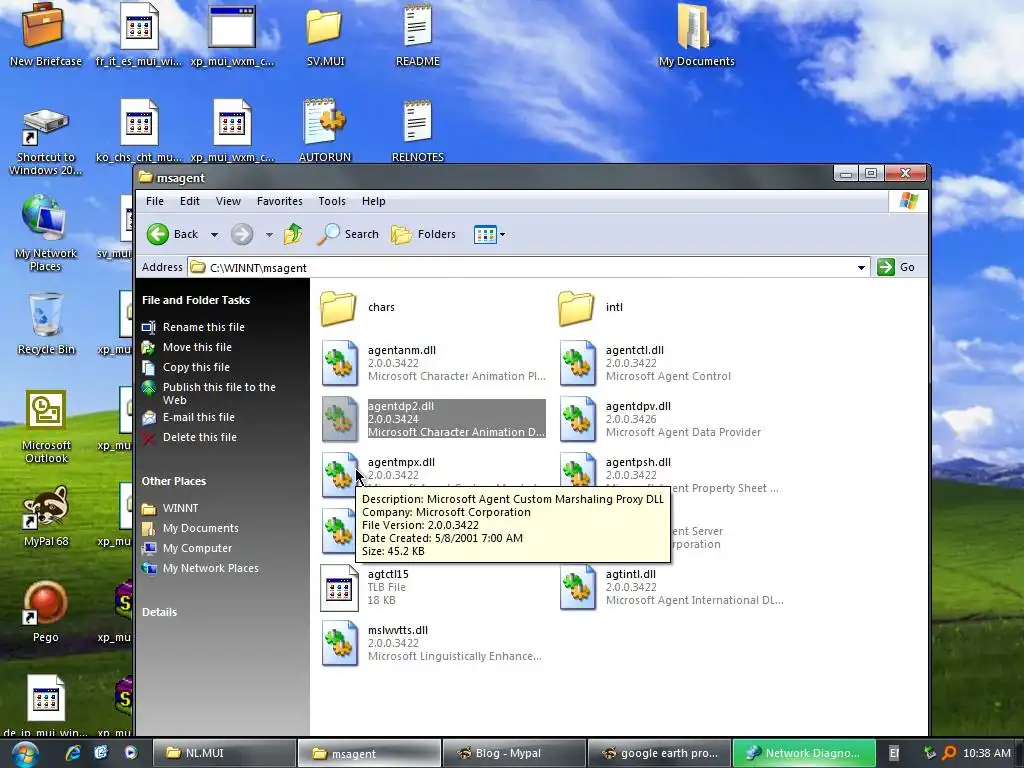Screen dimensions: 1024x768
Task: Select the agentanm.dll file icon
Action: tap(339, 363)
